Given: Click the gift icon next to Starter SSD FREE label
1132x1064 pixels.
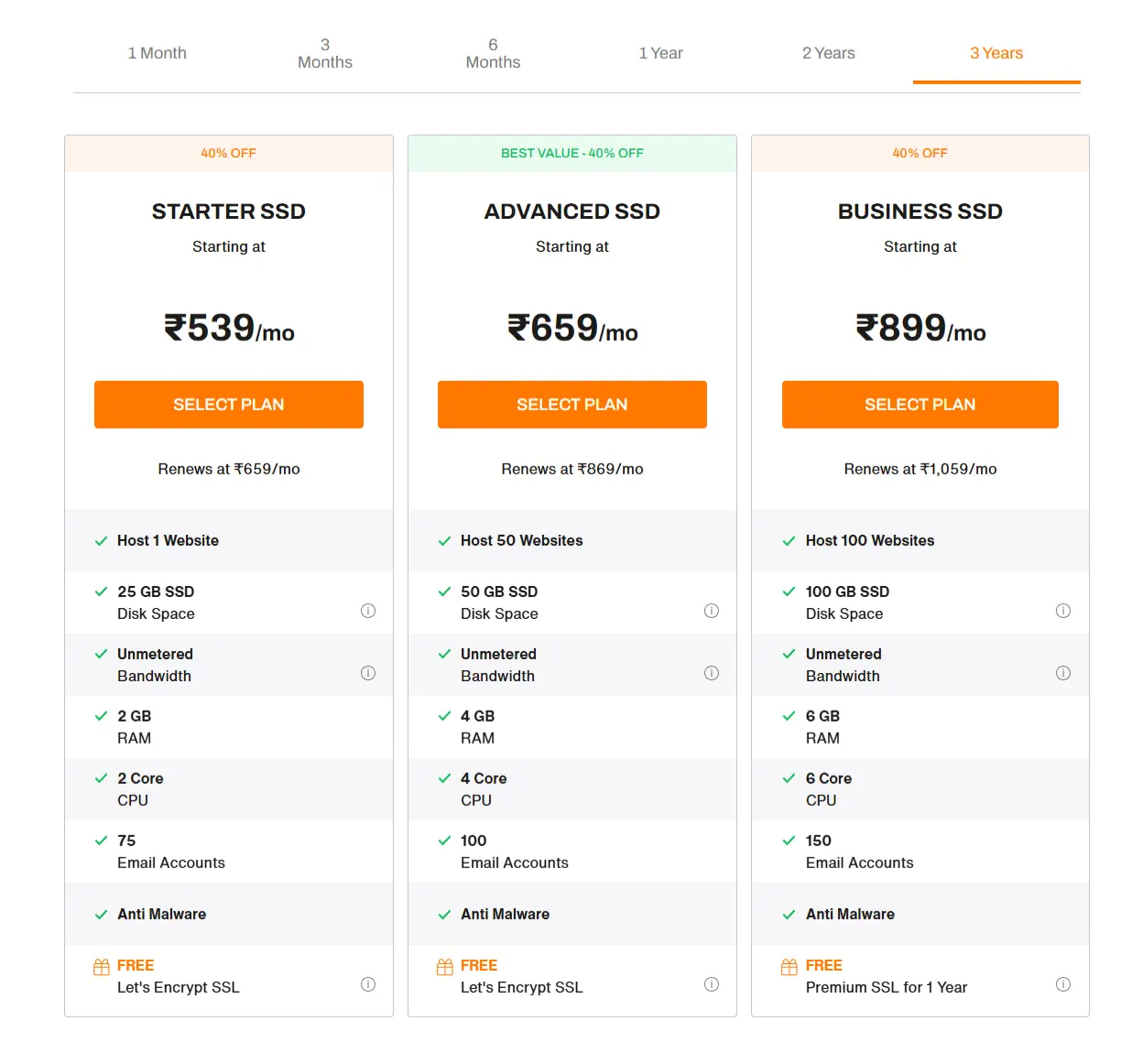Looking at the screenshot, I should 100,965.
